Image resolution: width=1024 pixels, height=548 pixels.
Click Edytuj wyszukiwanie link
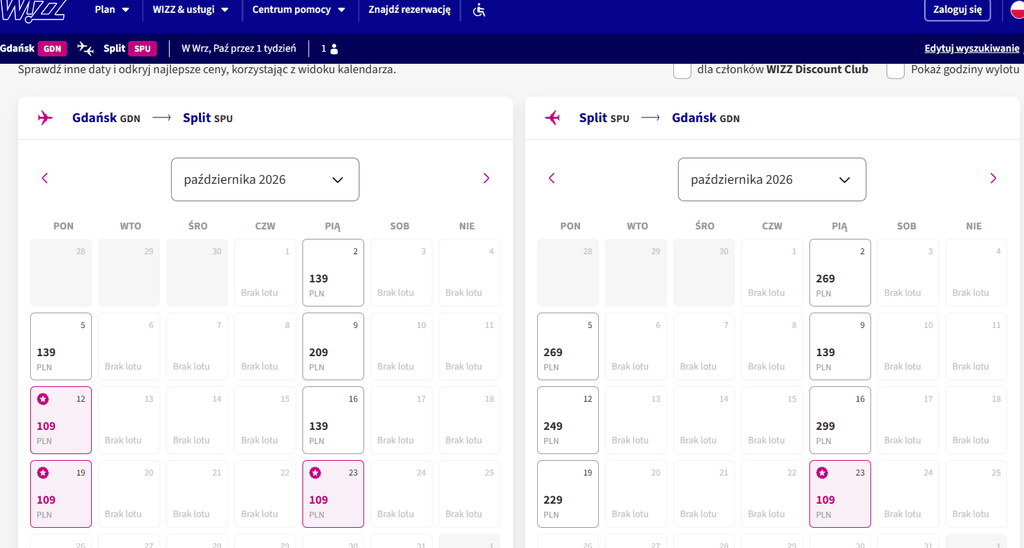[x=972, y=48]
